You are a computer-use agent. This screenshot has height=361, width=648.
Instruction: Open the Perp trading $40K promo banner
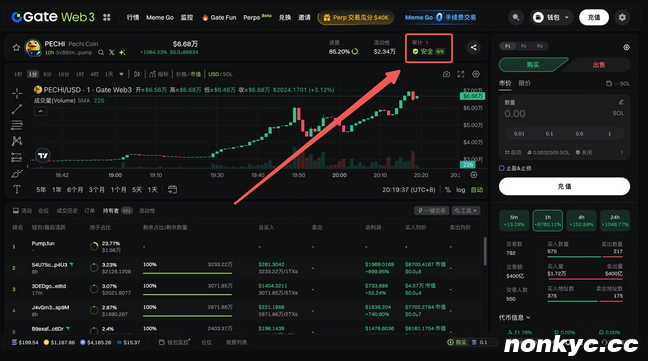point(356,17)
